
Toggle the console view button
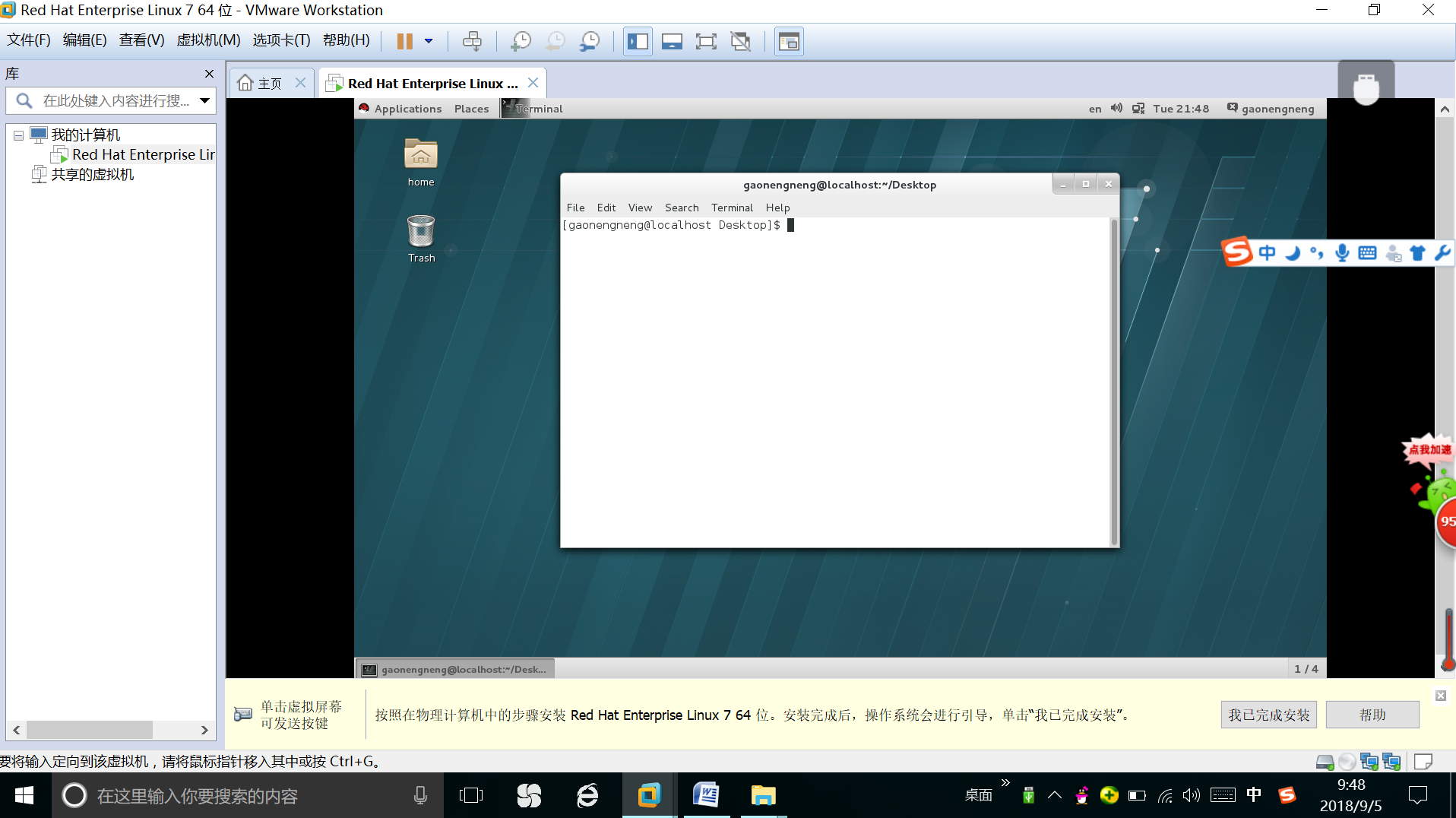[789, 41]
